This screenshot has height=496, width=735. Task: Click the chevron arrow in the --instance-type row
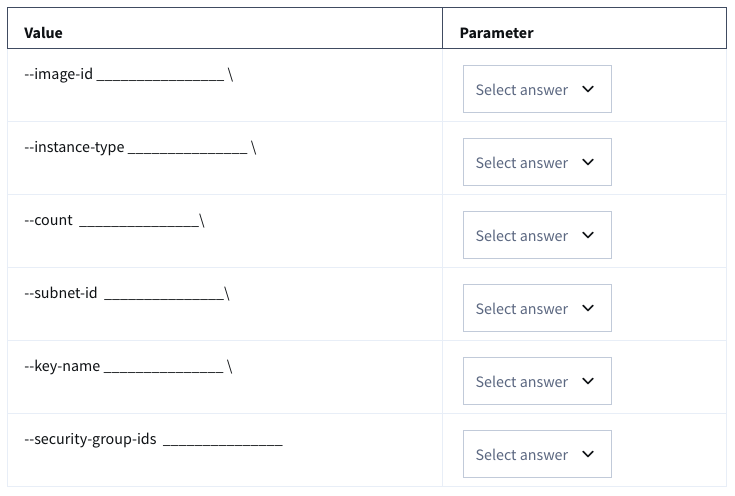588,162
